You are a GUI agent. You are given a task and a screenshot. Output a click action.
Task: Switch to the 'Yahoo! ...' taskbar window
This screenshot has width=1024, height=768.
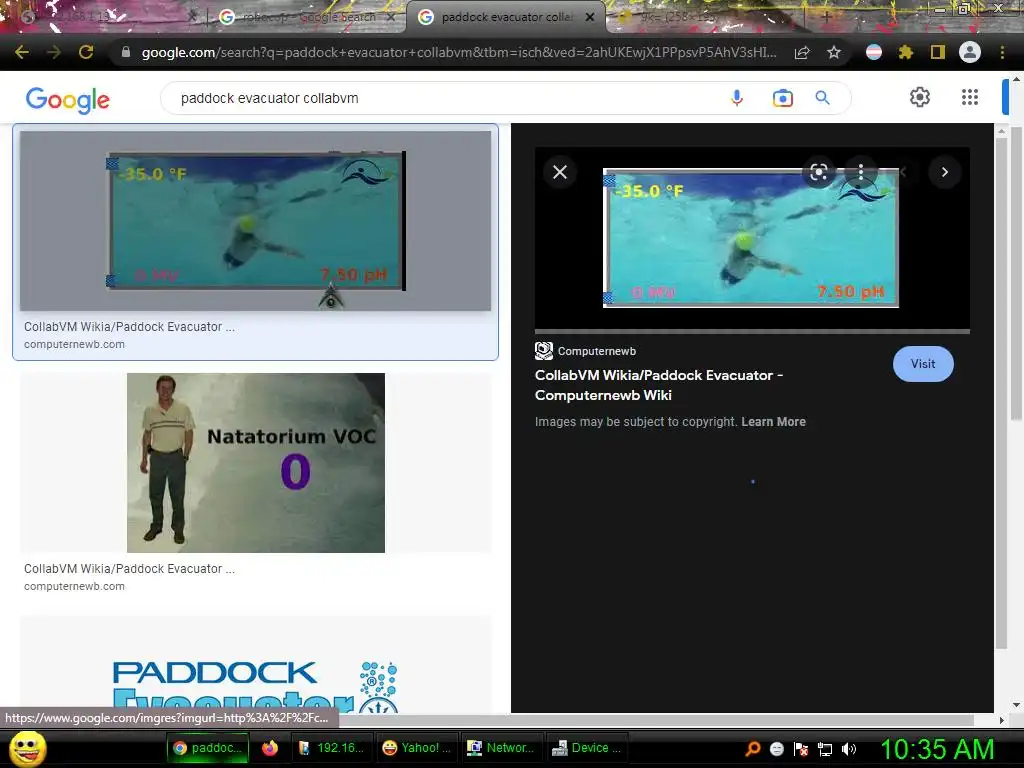[x=416, y=748]
